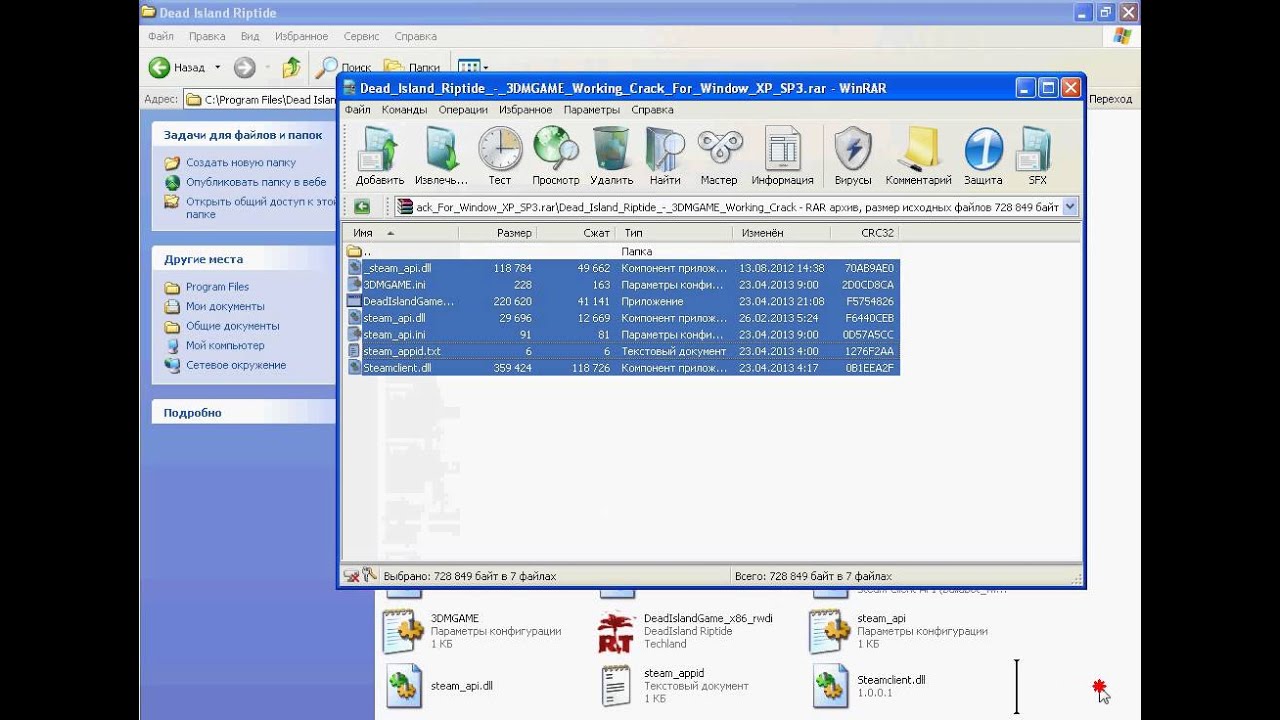Image resolution: width=1280 pixels, height=720 pixels.
Task: Select the steam_api.ini row in the archive
Action: click(621, 335)
